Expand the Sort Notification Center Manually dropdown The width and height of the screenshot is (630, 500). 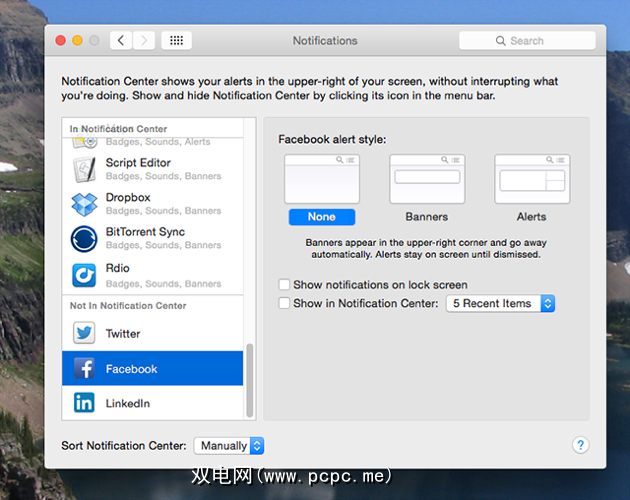click(x=229, y=446)
